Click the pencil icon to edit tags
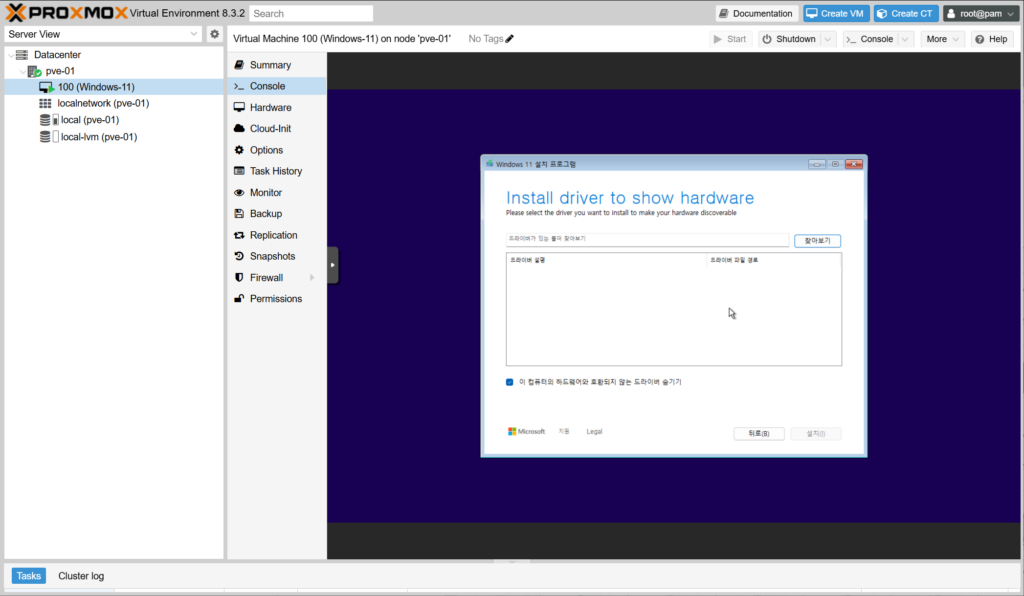1024x596 pixels. pyautogui.click(x=510, y=39)
